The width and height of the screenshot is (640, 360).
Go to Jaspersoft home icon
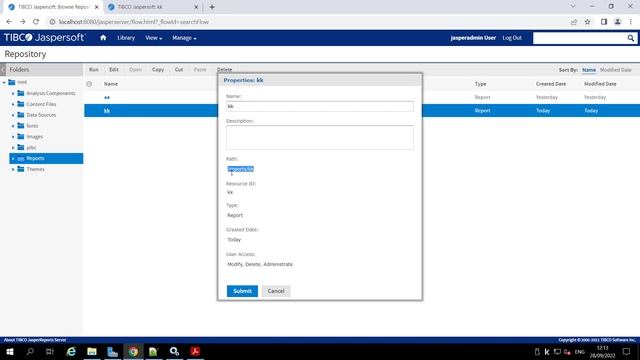coord(103,38)
